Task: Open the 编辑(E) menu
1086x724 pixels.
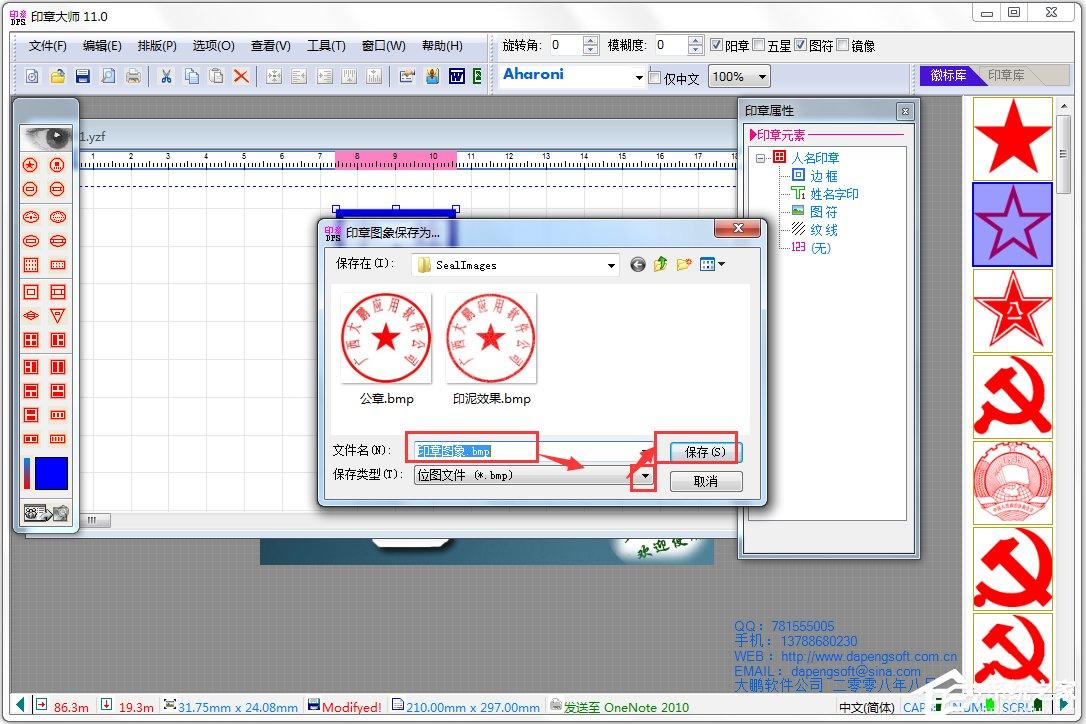Action: point(102,46)
